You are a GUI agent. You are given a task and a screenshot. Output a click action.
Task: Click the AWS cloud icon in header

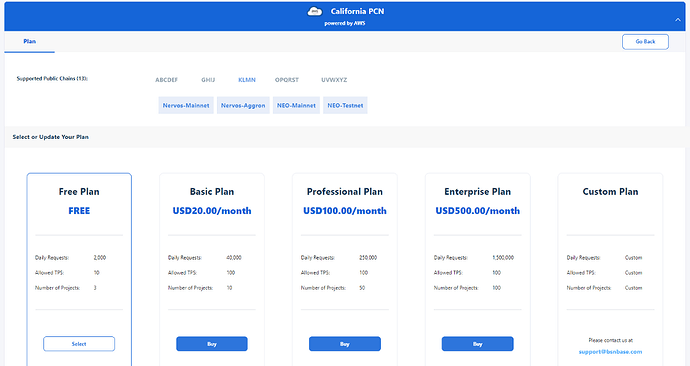[315, 11]
